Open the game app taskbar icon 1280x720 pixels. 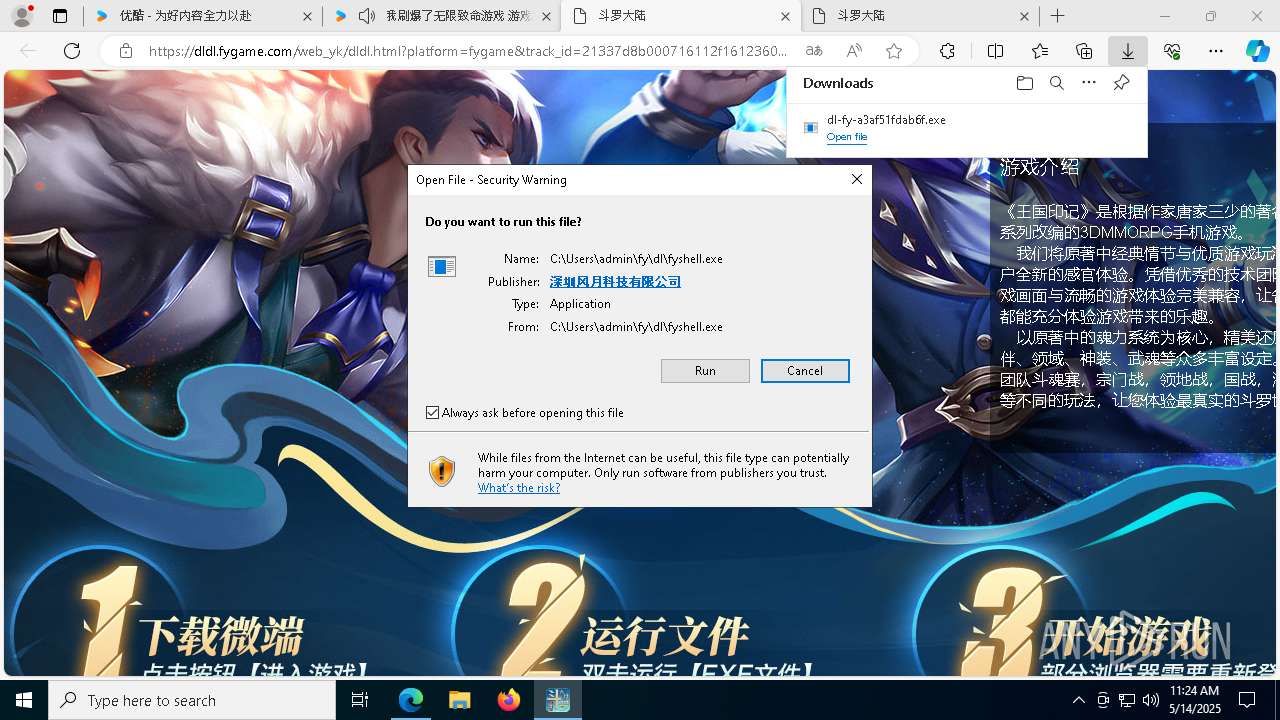point(558,700)
